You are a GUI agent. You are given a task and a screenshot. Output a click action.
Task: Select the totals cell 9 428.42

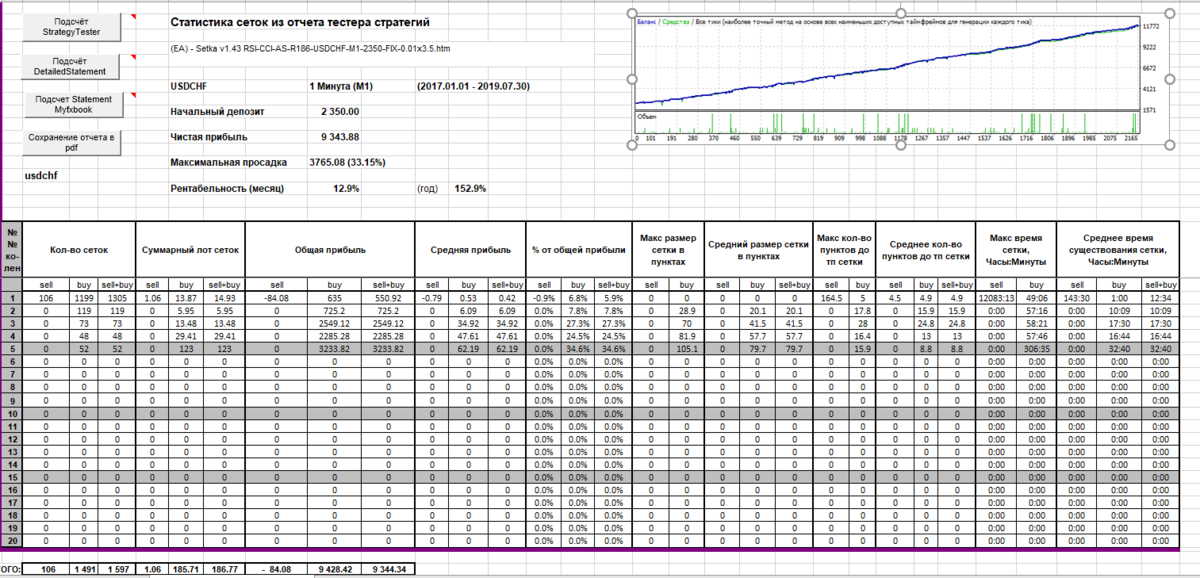(x=332, y=568)
